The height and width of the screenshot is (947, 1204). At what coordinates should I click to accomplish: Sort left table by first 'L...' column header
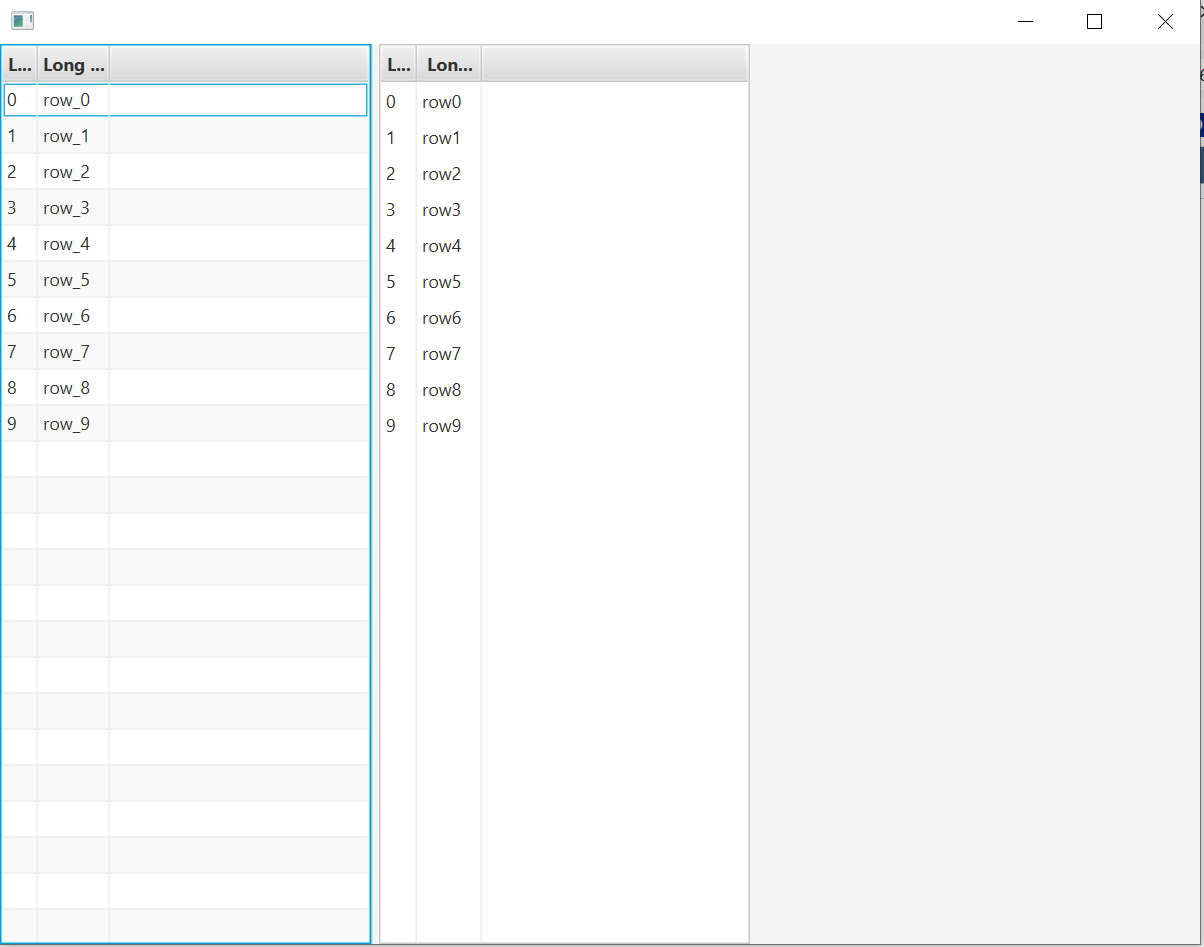pos(19,65)
